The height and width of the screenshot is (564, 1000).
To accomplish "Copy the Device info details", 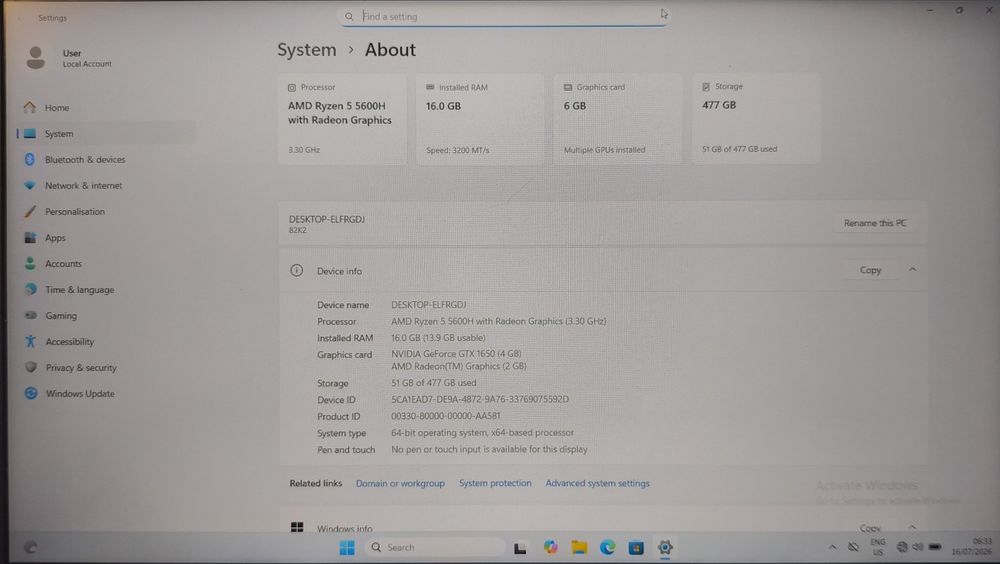I will click(x=870, y=270).
